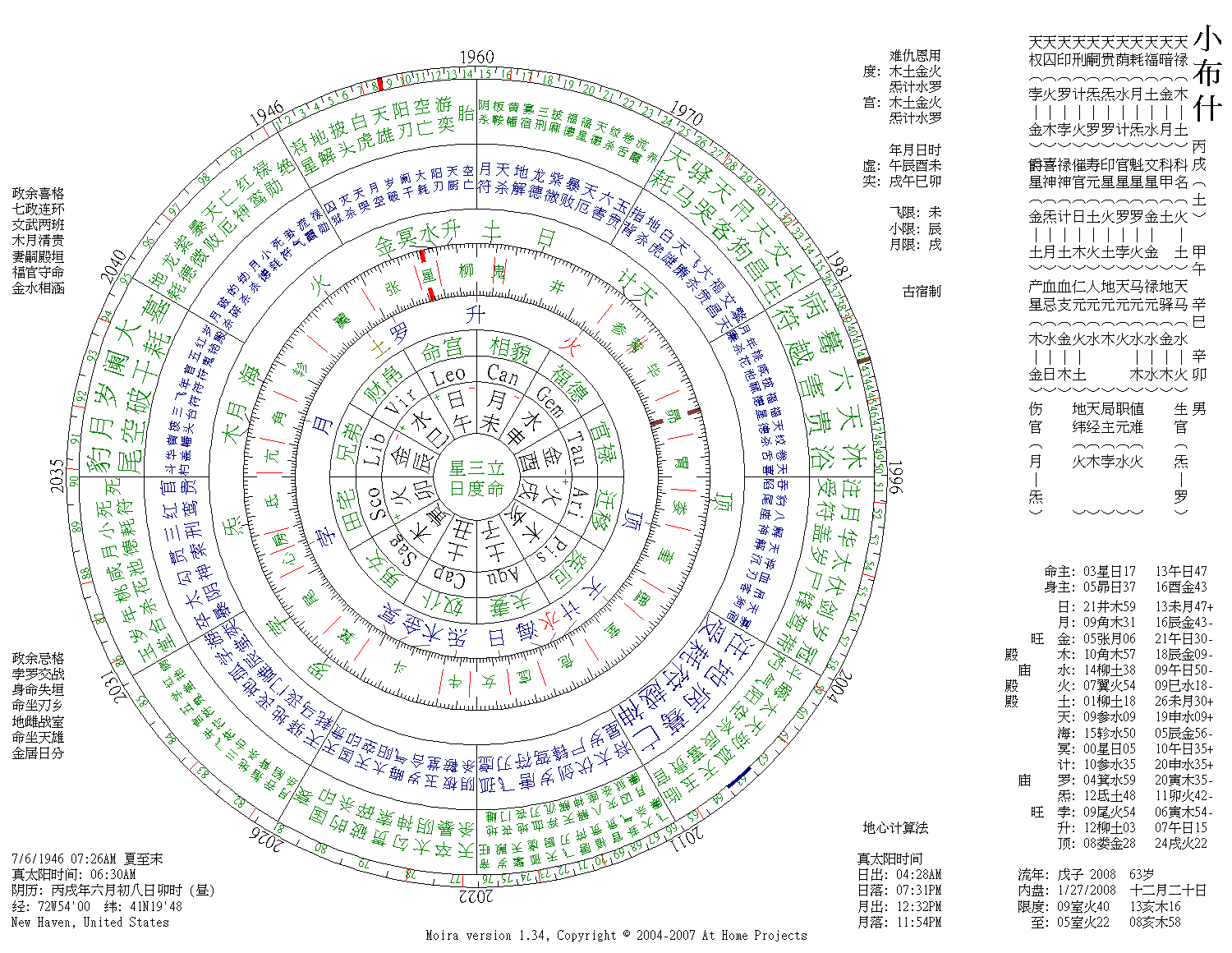
Task: Click the Sco sign in the inner ring
Action: pyautogui.click(x=375, y=504)
